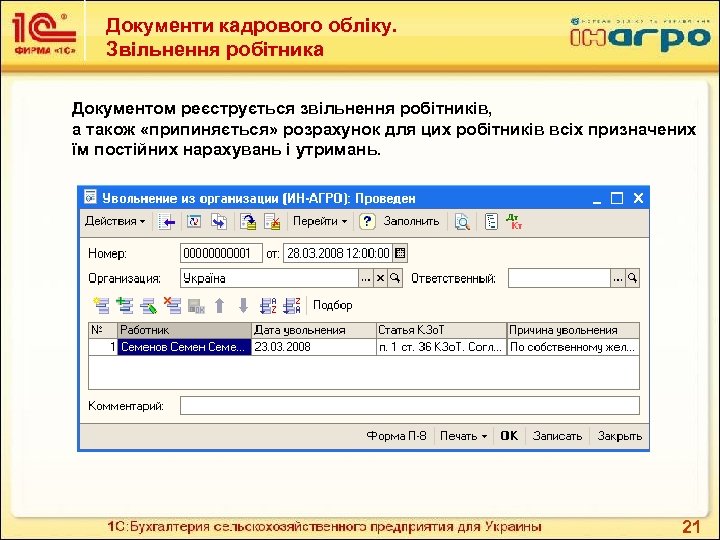
Task: Click the ellipsis select button of Ответственный
Action: (x=618, y=278)
